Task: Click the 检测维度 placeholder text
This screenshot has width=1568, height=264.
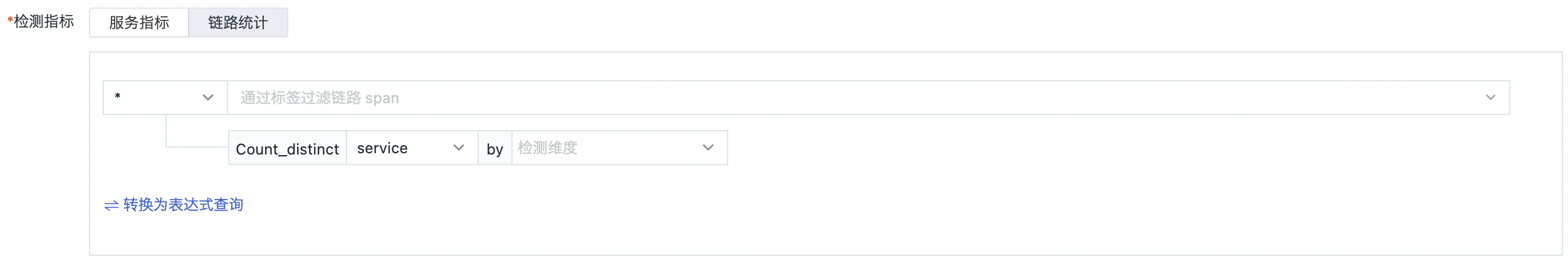Action: (548, 148)
